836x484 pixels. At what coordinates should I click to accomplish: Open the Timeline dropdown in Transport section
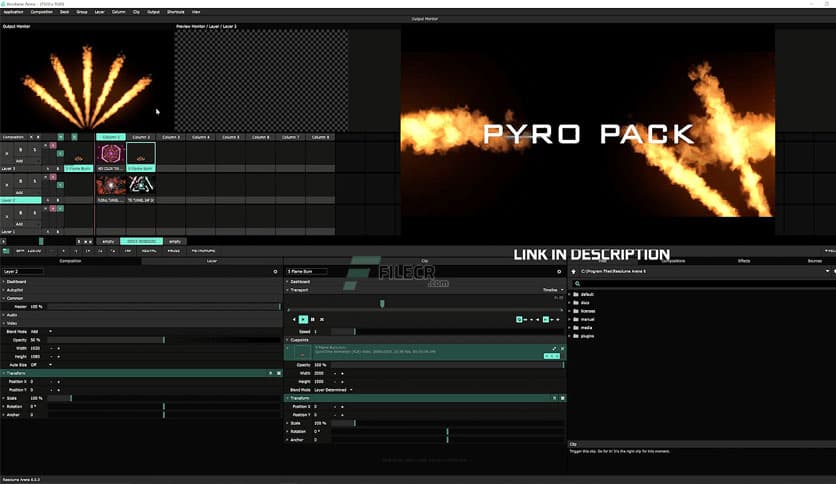point(551,290)
